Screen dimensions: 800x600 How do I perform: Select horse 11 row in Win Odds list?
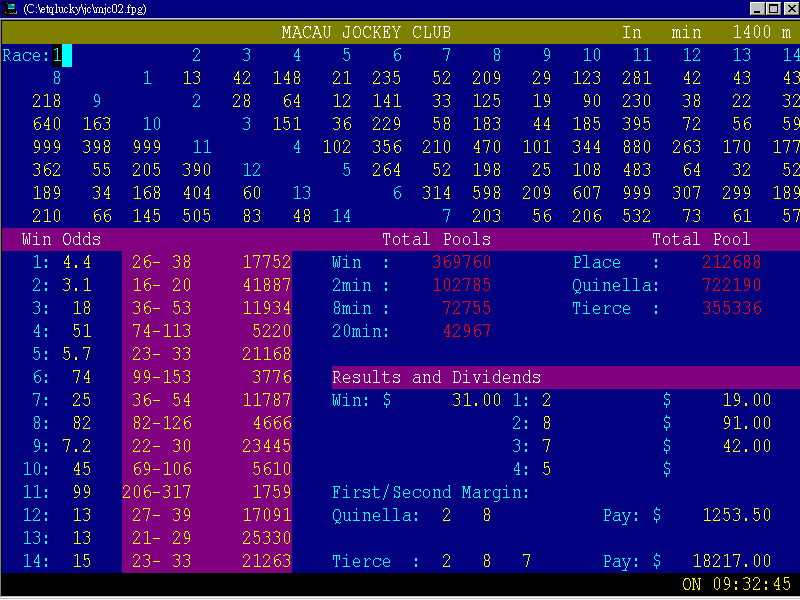pos(48,492)
